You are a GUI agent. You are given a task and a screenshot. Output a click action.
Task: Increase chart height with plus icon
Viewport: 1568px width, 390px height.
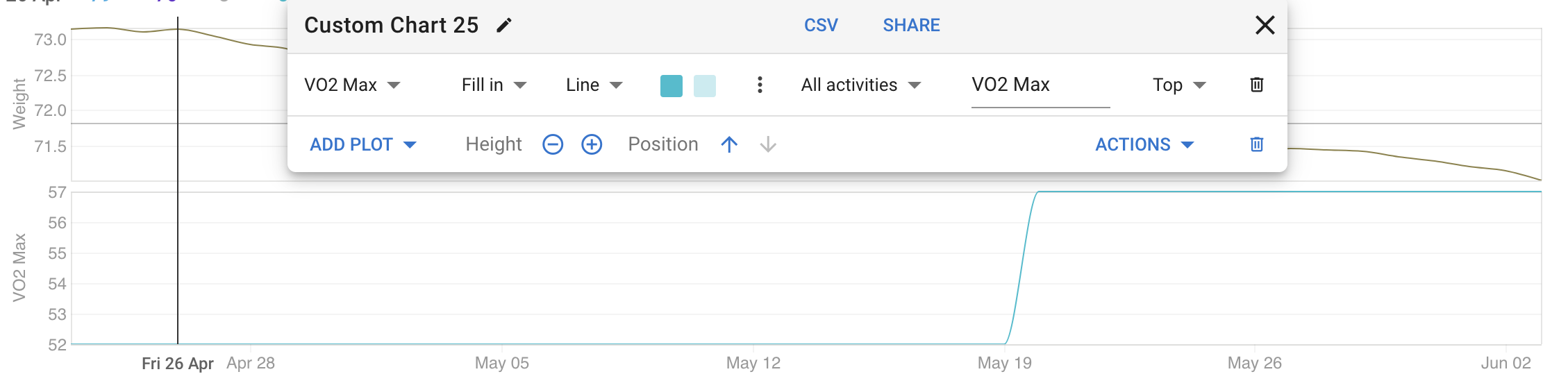pos(592,144)
